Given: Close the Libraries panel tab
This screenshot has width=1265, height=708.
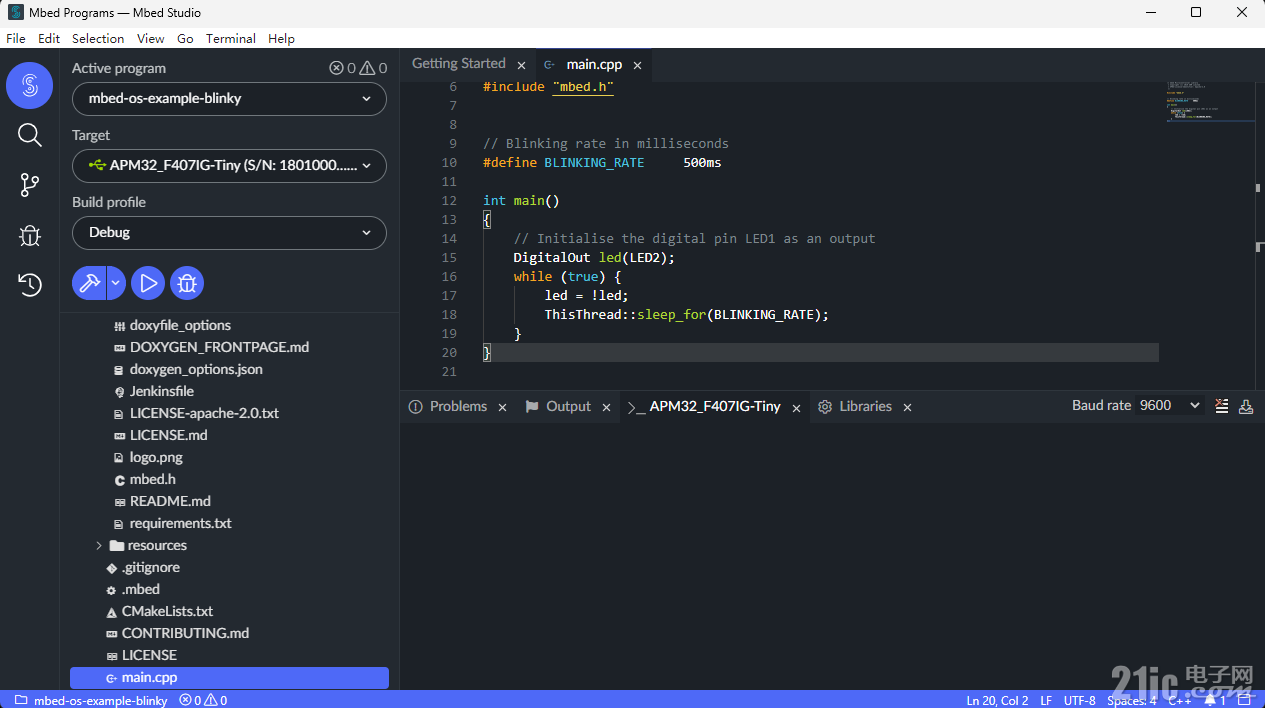Looking at the screenshot, I should tap(907, 407).
